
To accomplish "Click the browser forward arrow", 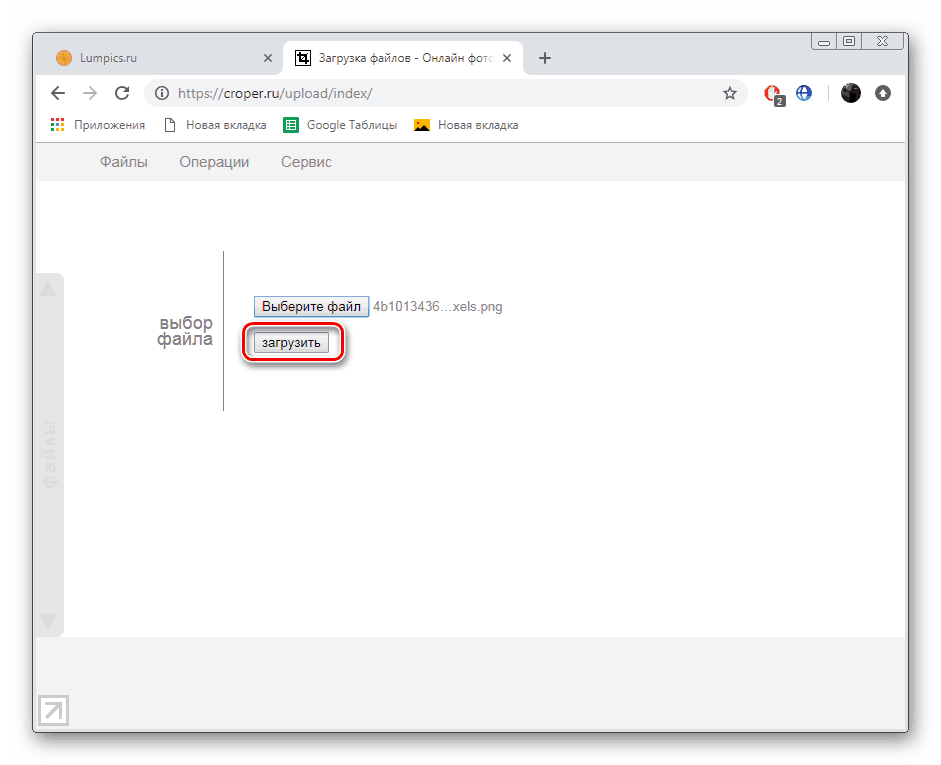I will (x=90, y=93).
